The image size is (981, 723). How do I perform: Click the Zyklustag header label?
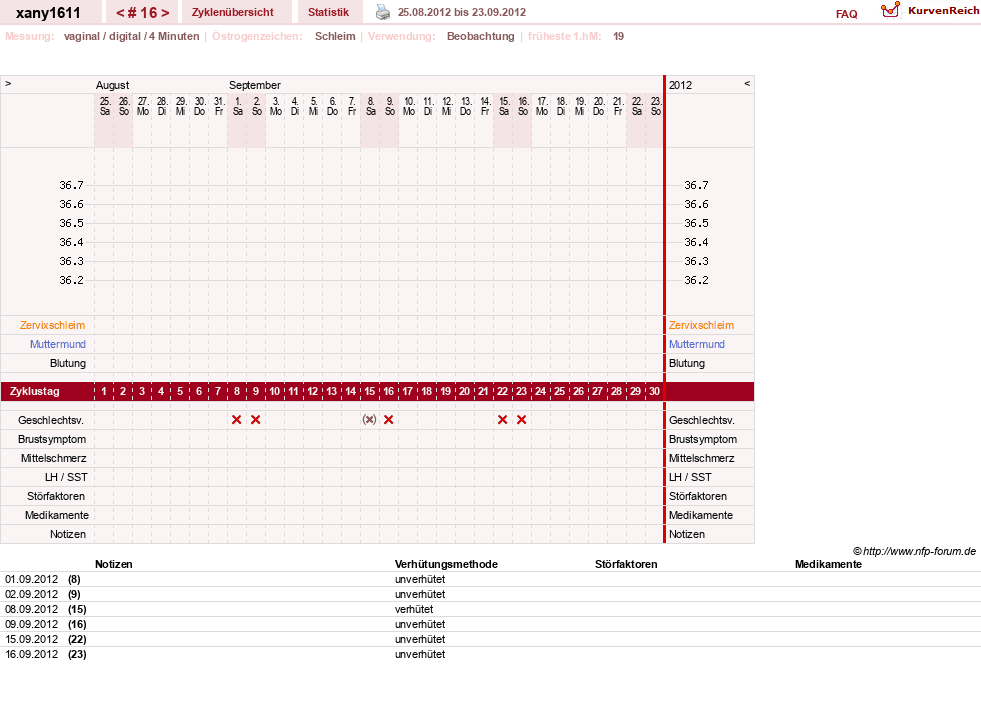[34, 391]
